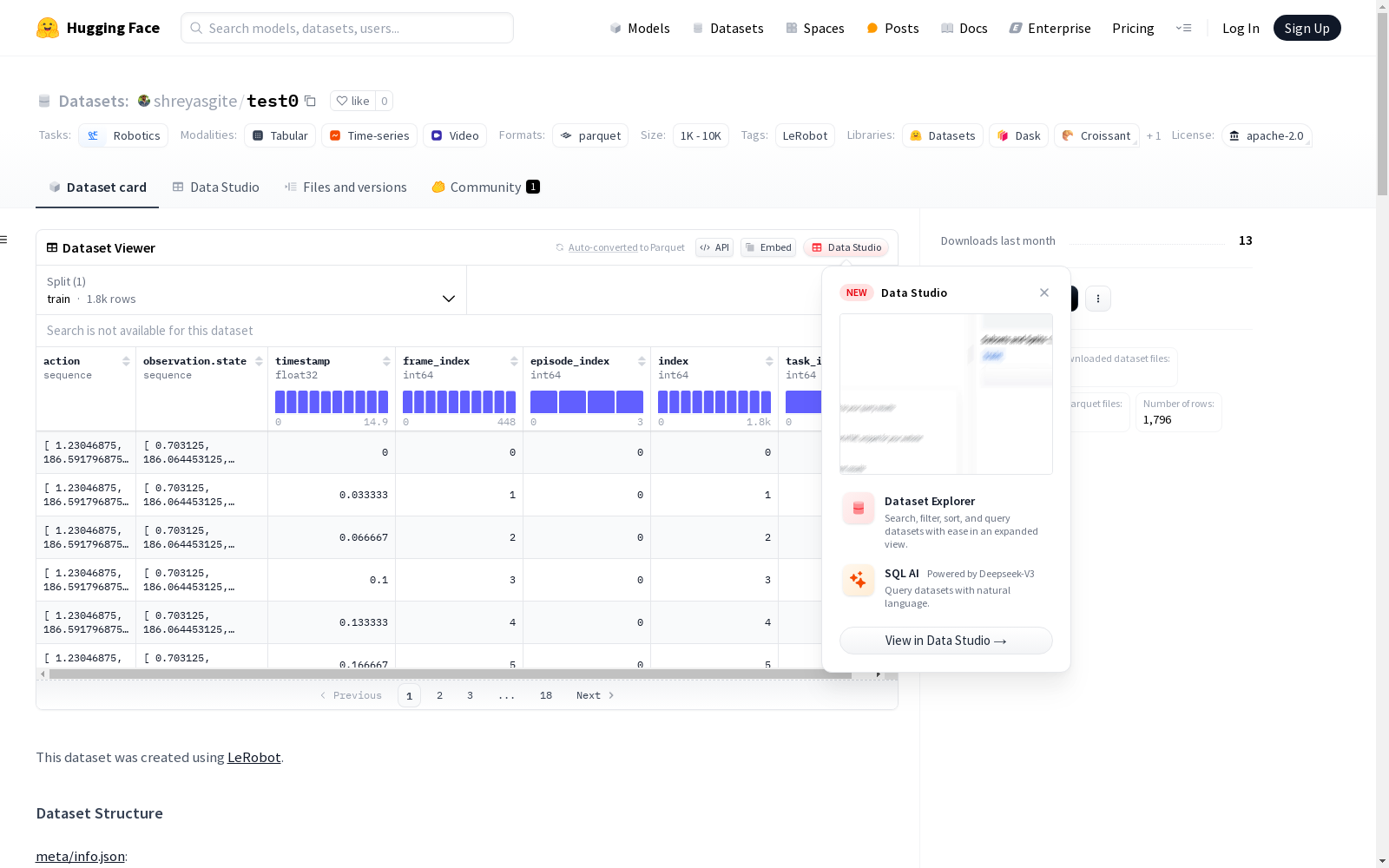Click the Log In link

(1241, 28)
